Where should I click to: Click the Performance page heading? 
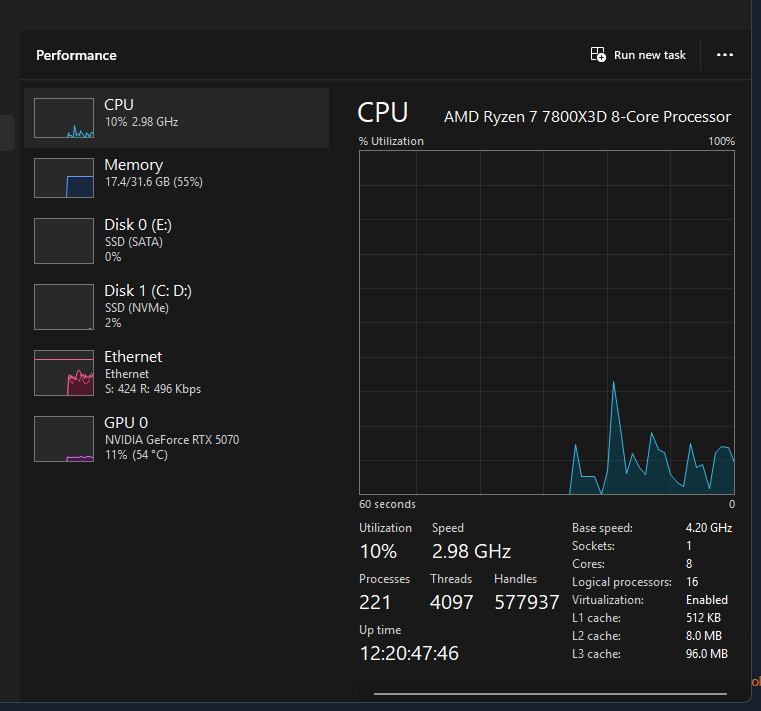[76, 55]
